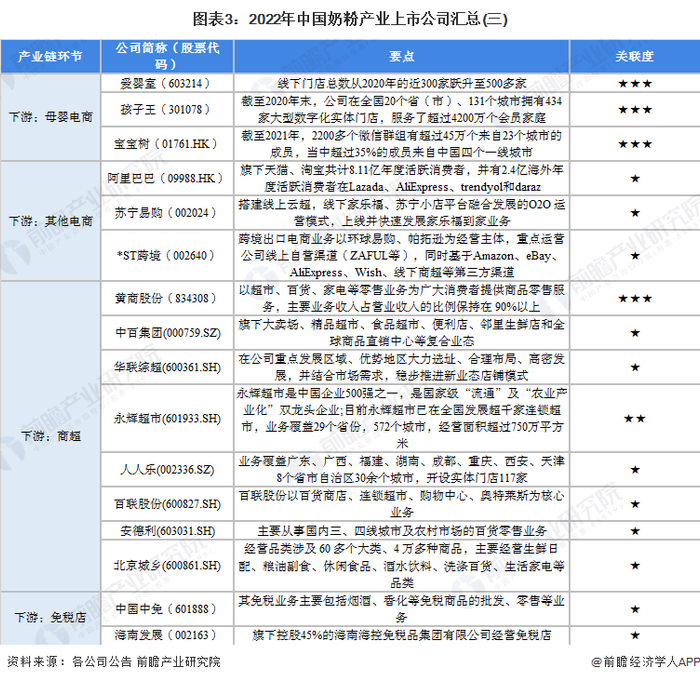The width and height of the screenshot is (700, 681).
Task: Click three-star rating for 宝宝树 row
Action: [635, 144]
